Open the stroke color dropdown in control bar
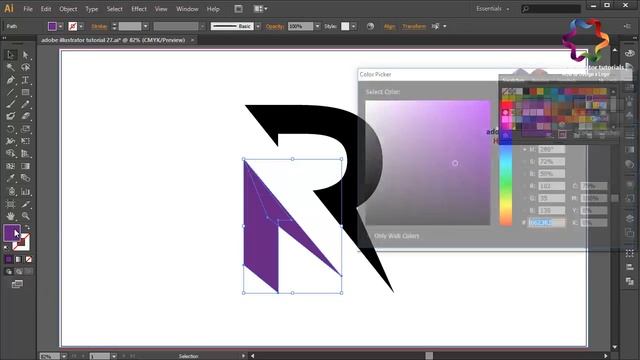 click(81, 26)
